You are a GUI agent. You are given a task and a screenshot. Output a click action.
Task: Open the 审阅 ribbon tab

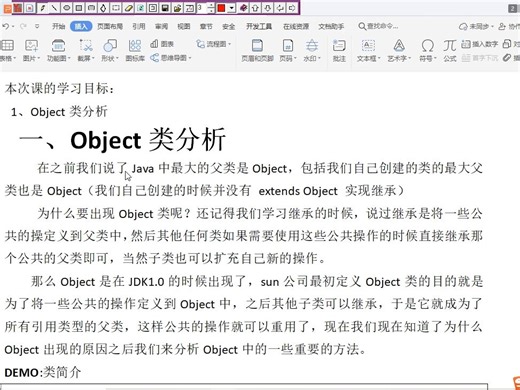pyautogui.click(x=161, y=26)
